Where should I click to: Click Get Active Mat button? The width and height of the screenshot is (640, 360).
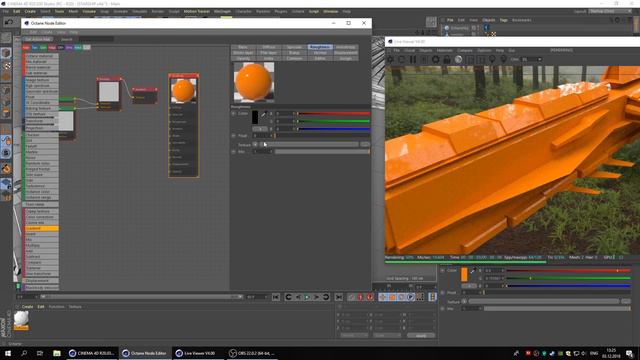point(38,40)
